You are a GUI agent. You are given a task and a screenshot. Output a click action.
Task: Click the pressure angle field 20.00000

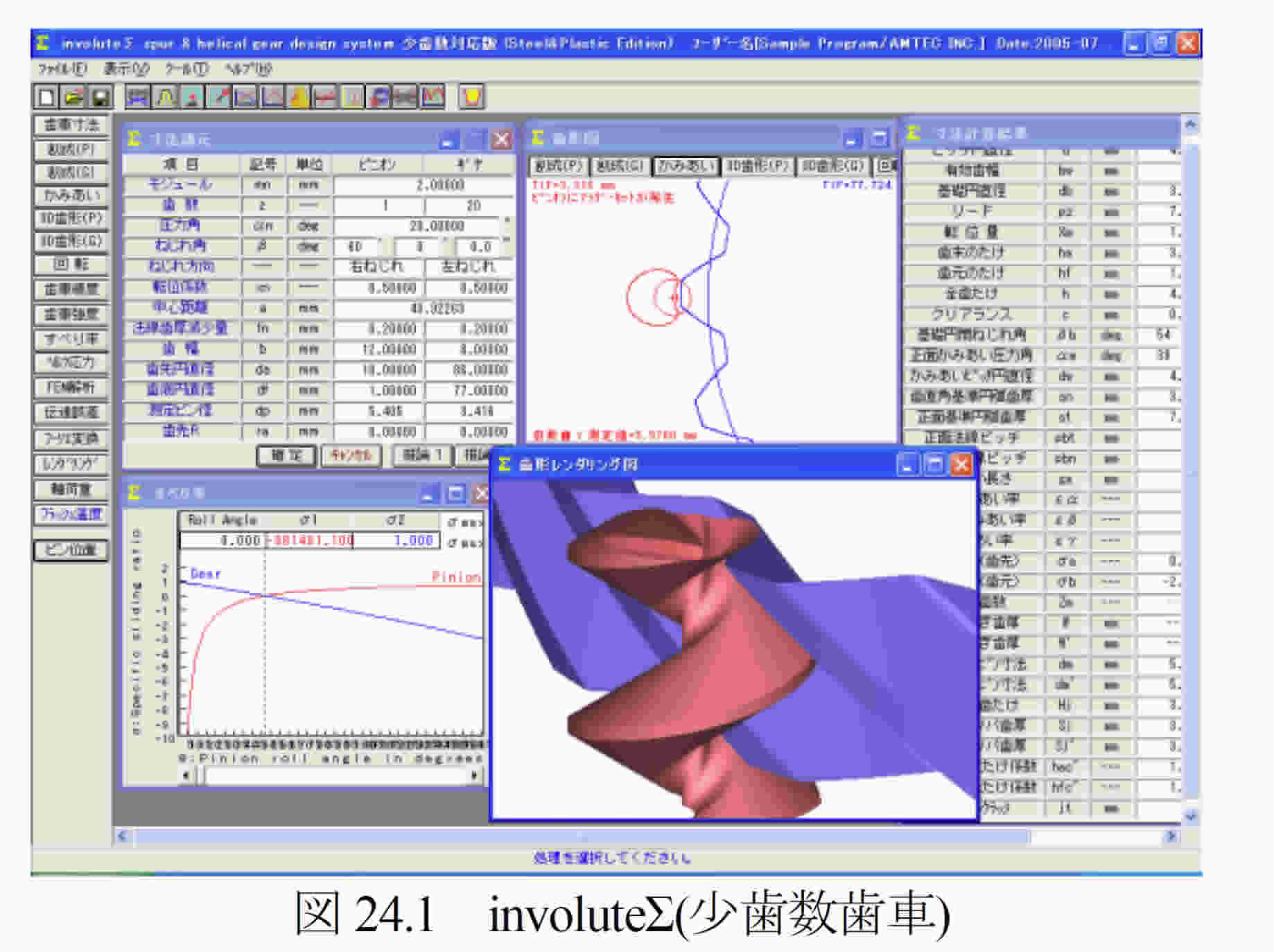418,227
